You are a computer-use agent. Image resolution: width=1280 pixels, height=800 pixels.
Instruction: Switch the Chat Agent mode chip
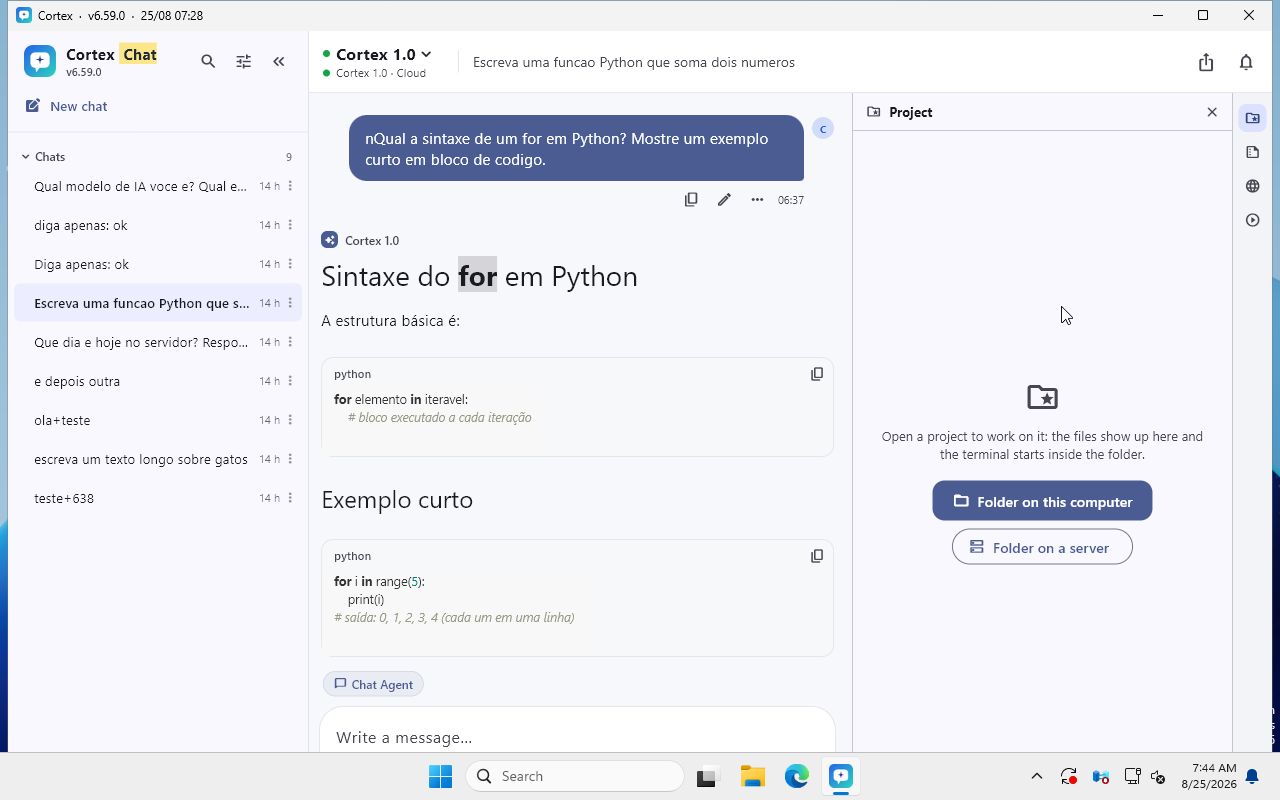click(x=373, y=684)
